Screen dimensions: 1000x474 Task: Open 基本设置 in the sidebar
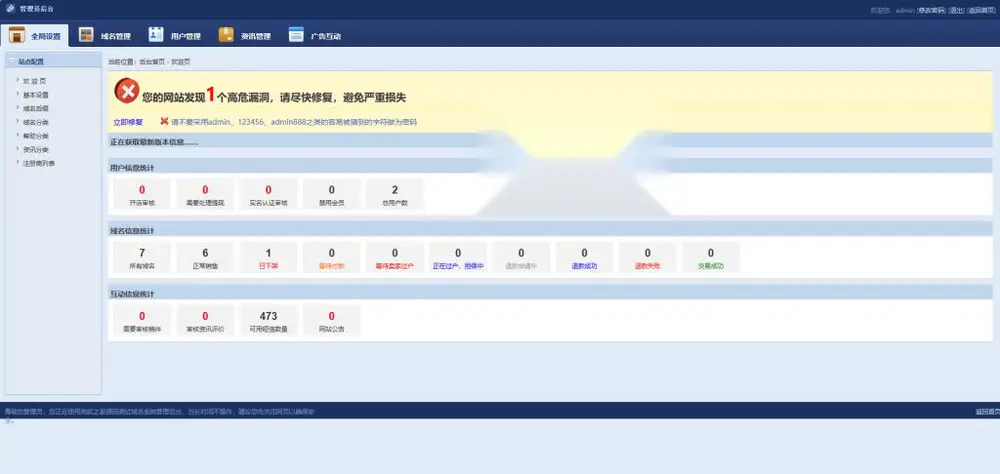click(36, 94)
